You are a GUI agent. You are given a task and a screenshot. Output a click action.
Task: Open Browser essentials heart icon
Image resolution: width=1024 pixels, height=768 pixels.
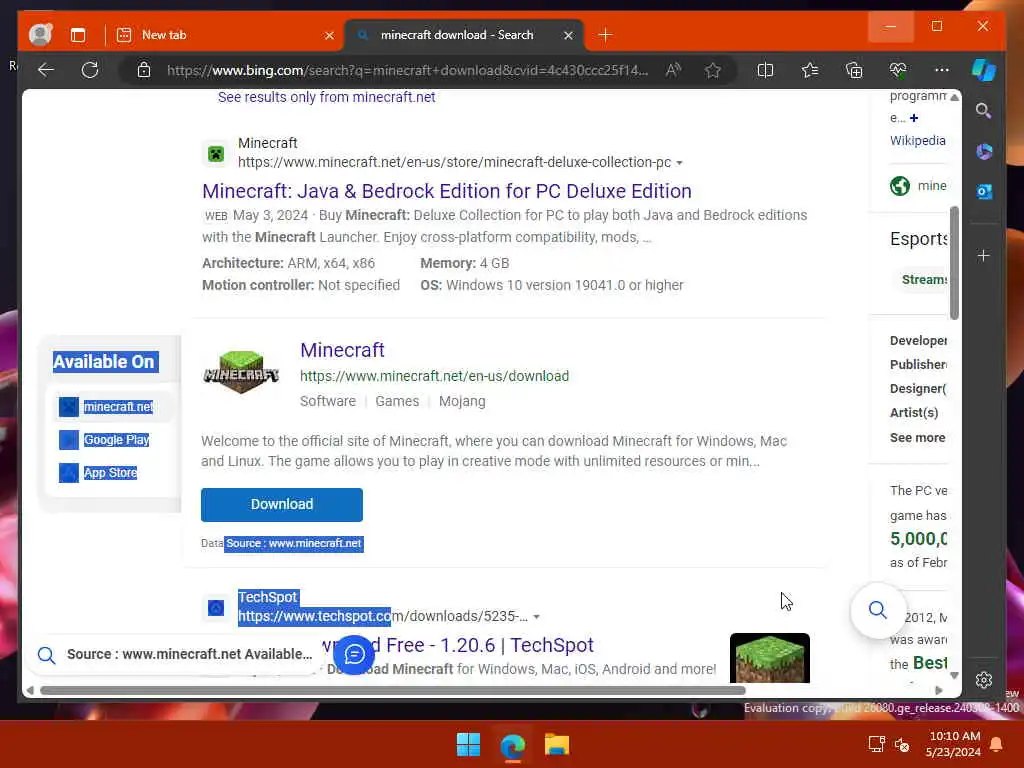click(x=898, y=70)
